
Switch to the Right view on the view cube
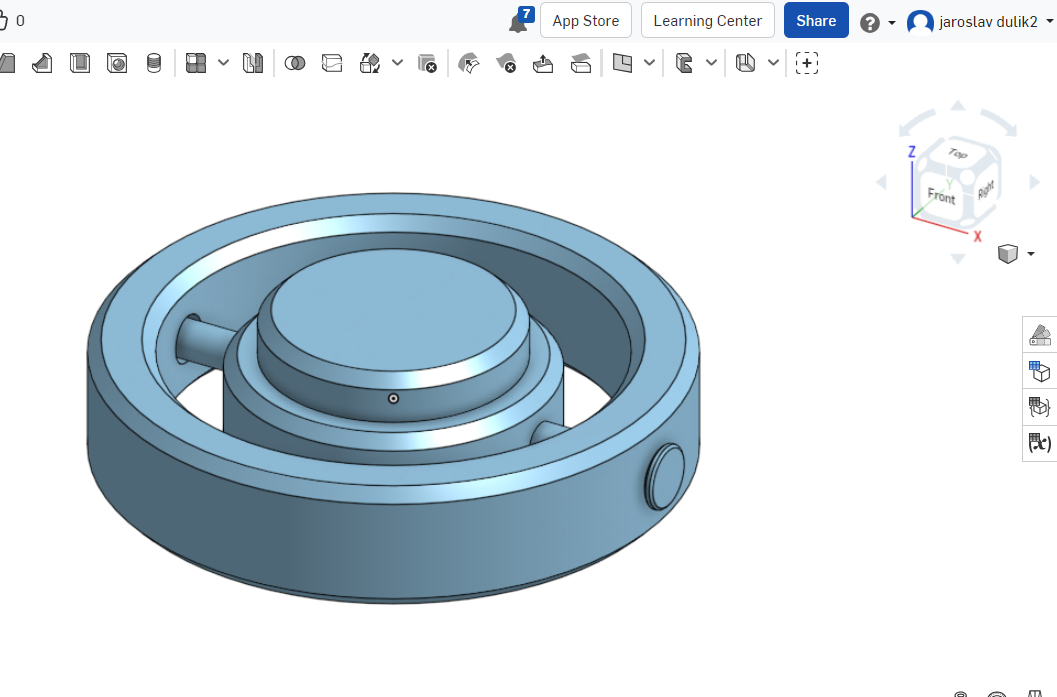[986, 189]
